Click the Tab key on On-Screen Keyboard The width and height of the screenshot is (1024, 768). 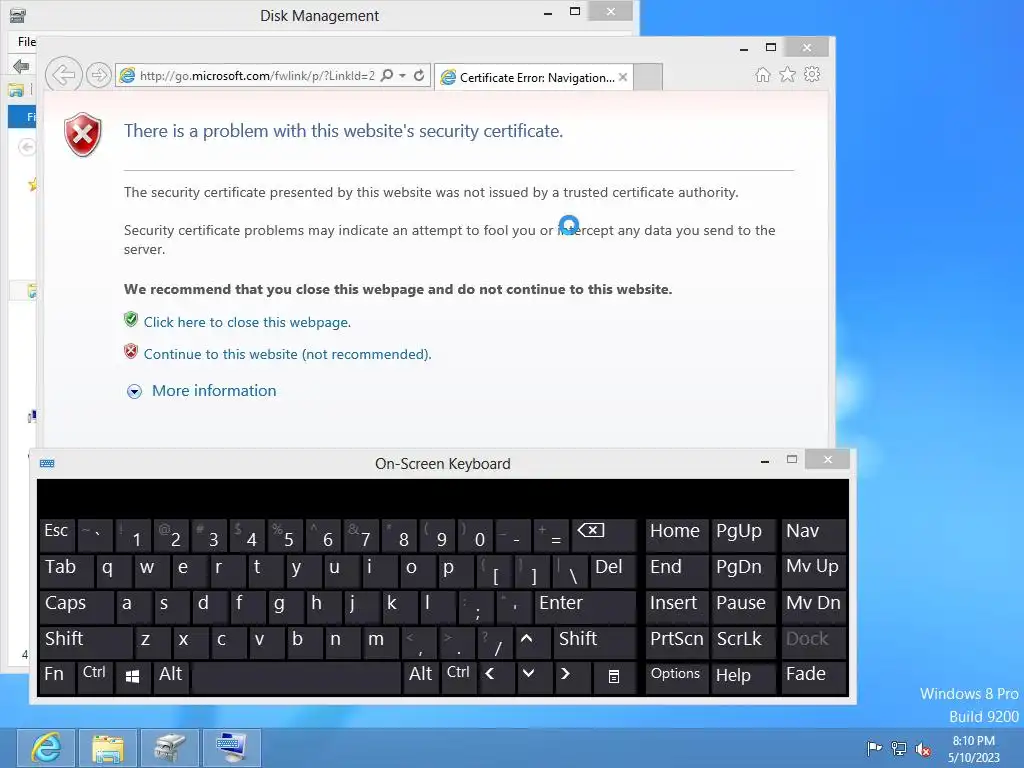tap(67, 569)
